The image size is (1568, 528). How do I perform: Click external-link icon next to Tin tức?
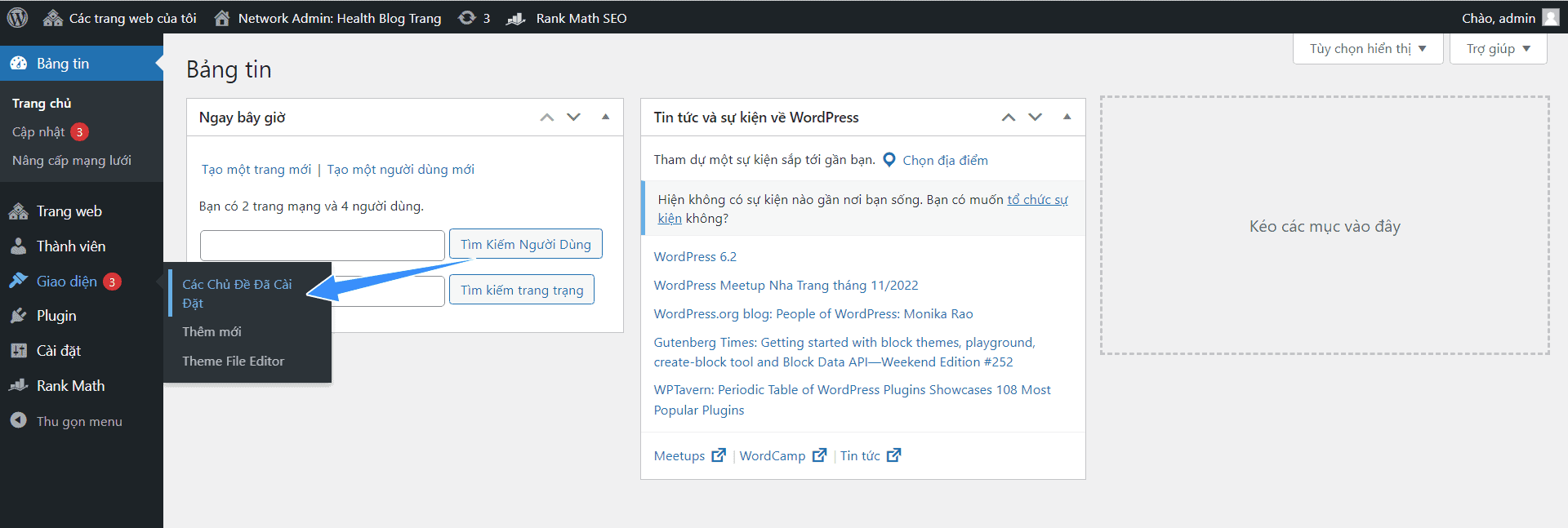click(x=893, y=455)
